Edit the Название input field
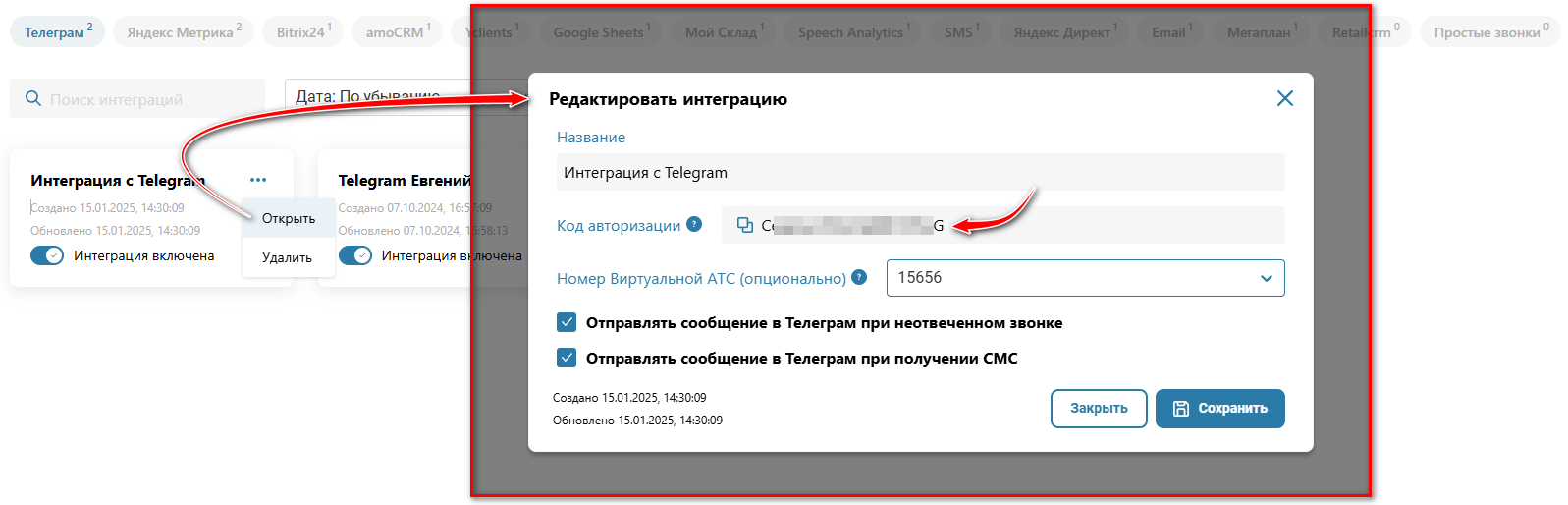Screen dimensions: 1568x505 click(920, 172)
